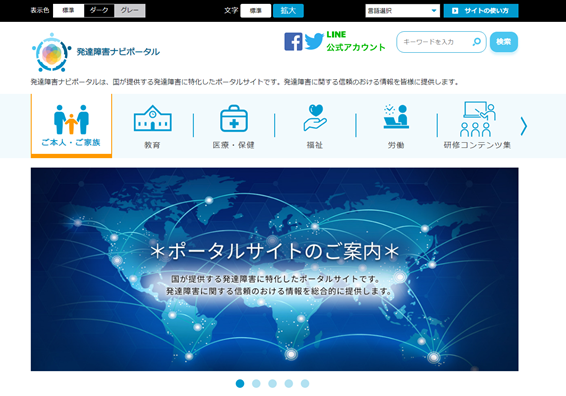This screenshot has height=396, width=566.
Task: Open サイトの使い方 guide button
Action: (x=481, y=11)
